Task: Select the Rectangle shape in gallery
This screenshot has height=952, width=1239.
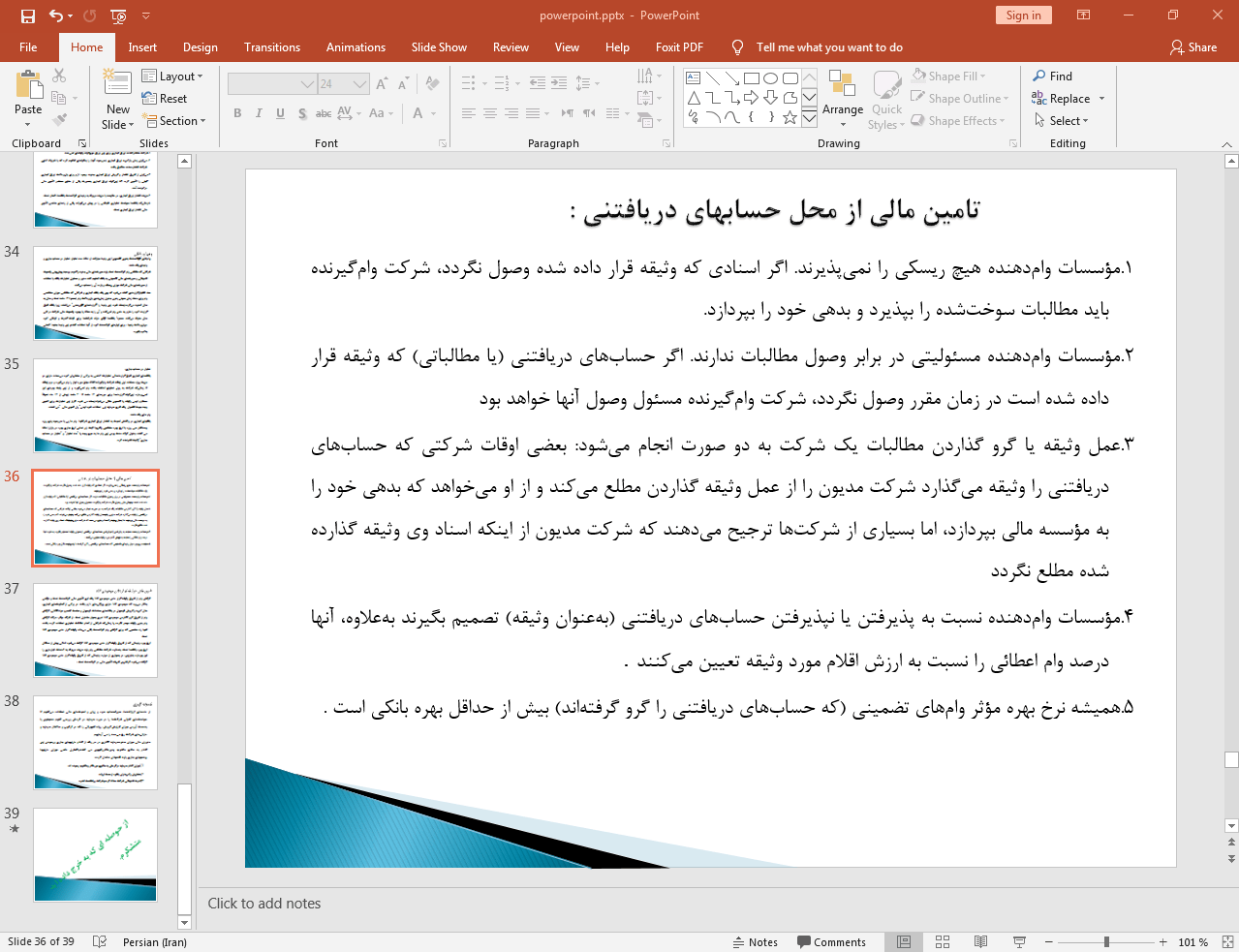Action: (752, 78)
